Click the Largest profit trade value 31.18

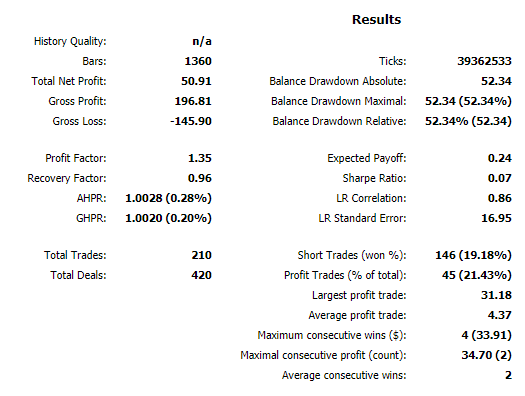tap(496, 295)
